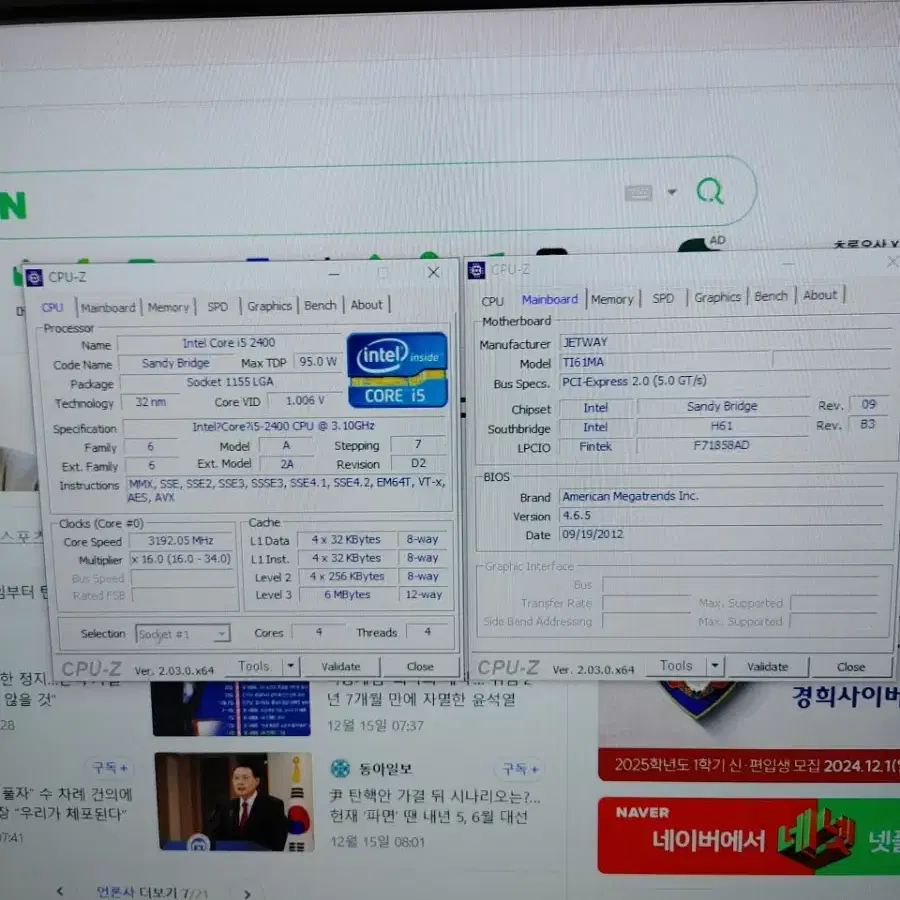900x900 pixels.
Task: Click the red NAVER 네이버에서 banner ad
Action: (x=748, y=836)
